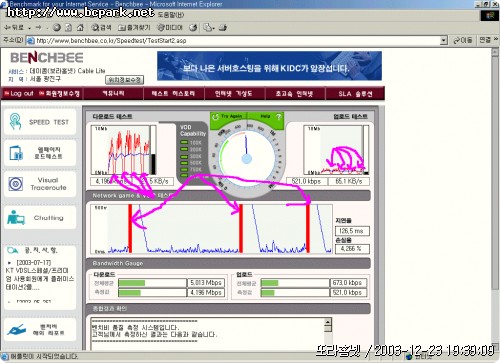Click the results text box up arrow
This screenshot has height=363, width=500.
click(328, 322)
